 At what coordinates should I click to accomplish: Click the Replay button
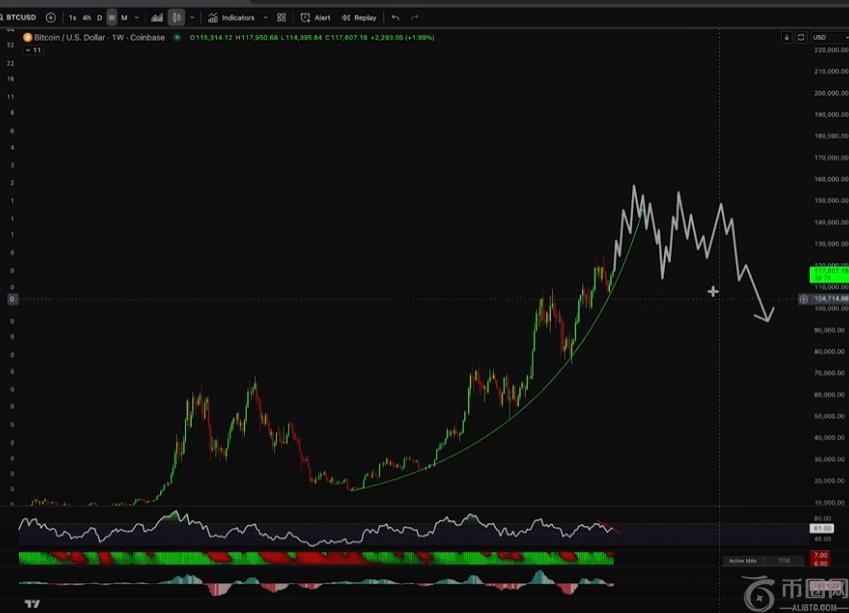click(x=358, y=17)
